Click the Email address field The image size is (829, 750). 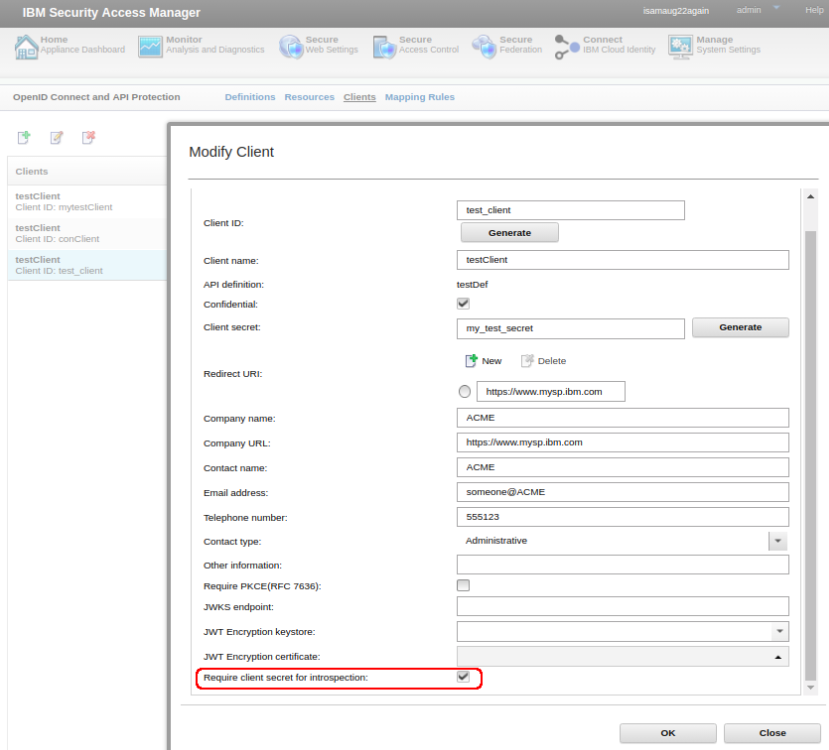click(623, 492)
